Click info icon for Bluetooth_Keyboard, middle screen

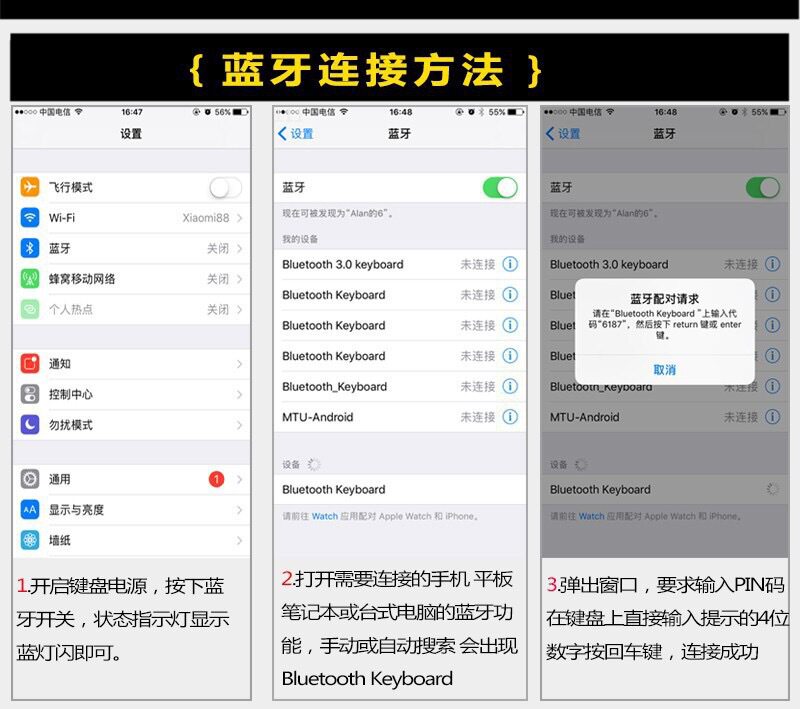pos(510,387)
